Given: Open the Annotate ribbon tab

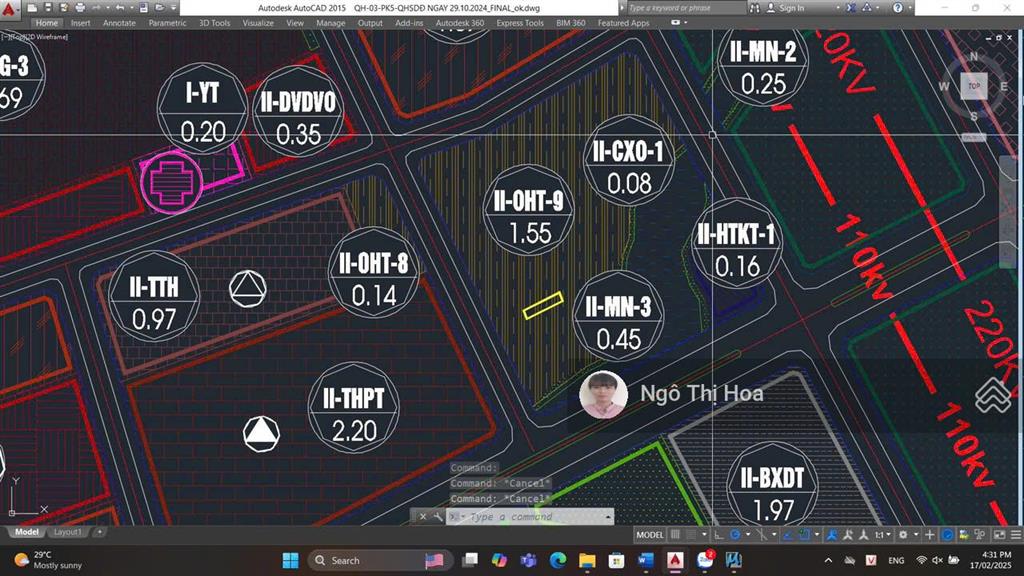Looking at the screenshot, I should click(x=119, y=22).
